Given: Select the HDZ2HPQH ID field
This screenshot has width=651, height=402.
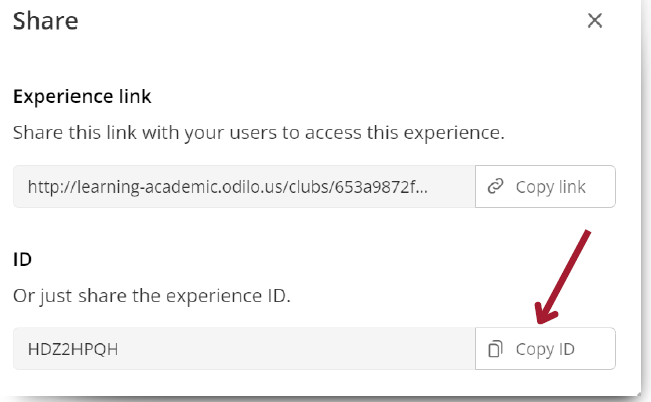Looking at the screenshot, I should (244, 348).
